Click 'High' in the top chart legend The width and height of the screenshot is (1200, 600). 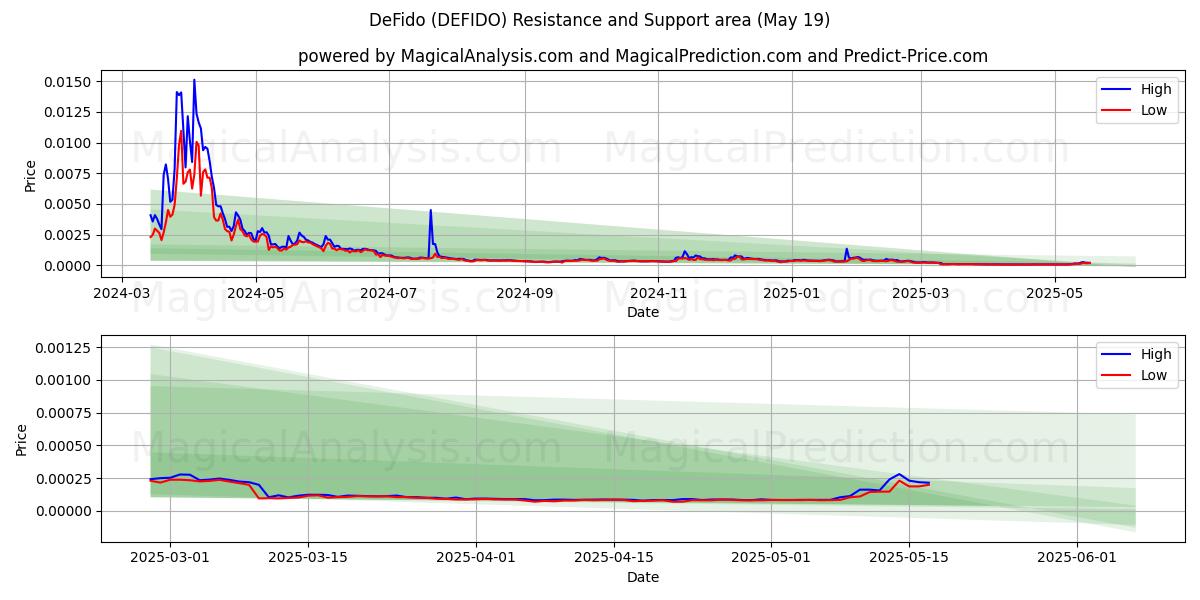(1156, 89)
